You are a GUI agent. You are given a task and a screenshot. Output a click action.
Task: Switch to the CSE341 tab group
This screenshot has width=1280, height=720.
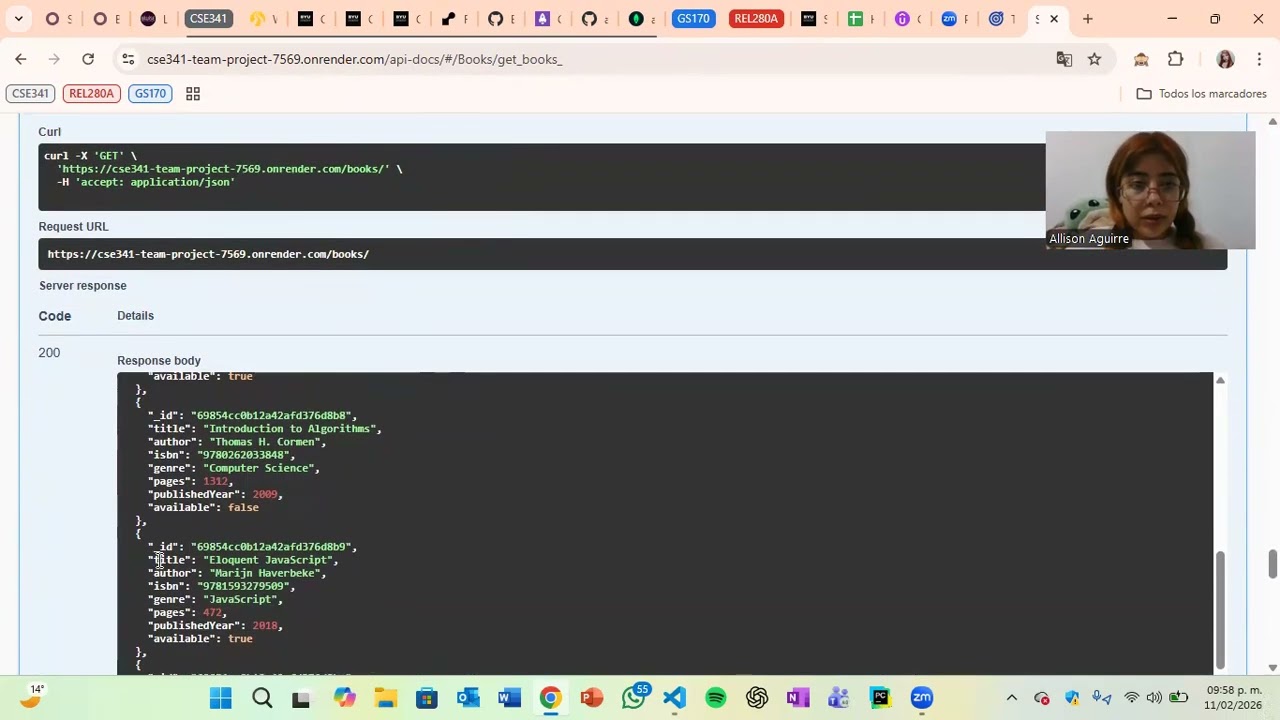tap(208, 18)
